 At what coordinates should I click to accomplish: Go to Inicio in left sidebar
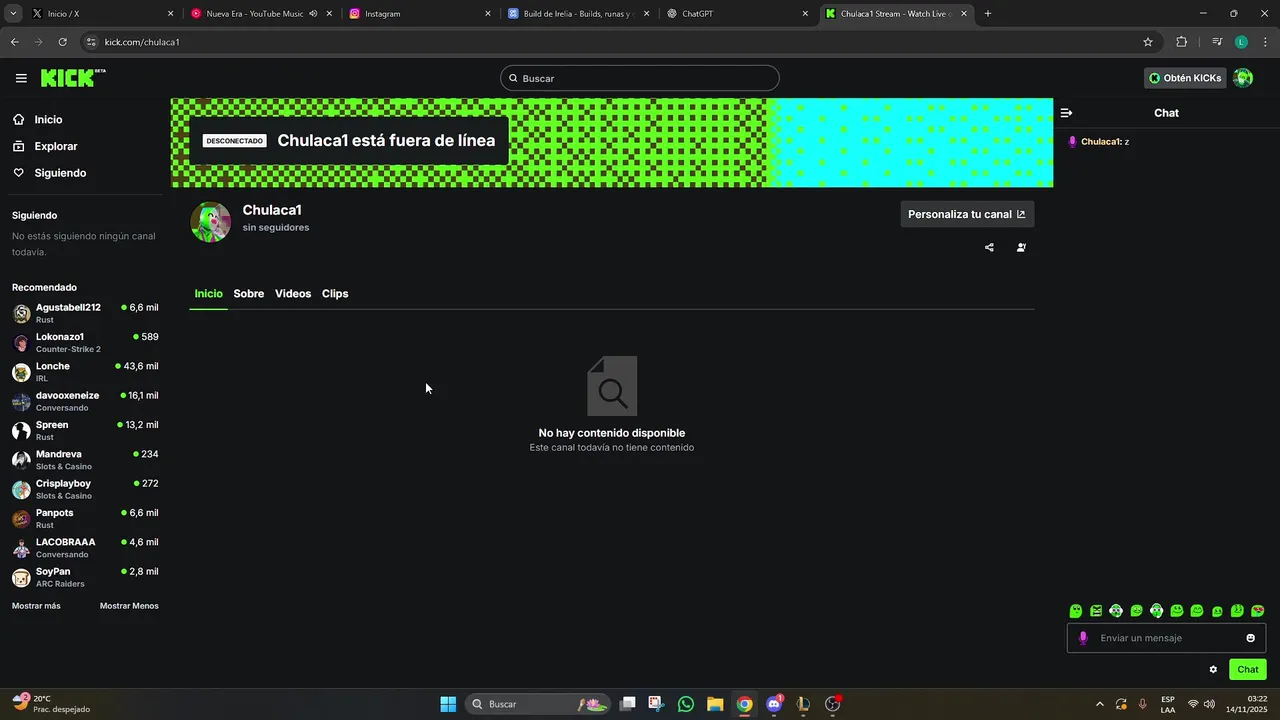tap(37, 120)
